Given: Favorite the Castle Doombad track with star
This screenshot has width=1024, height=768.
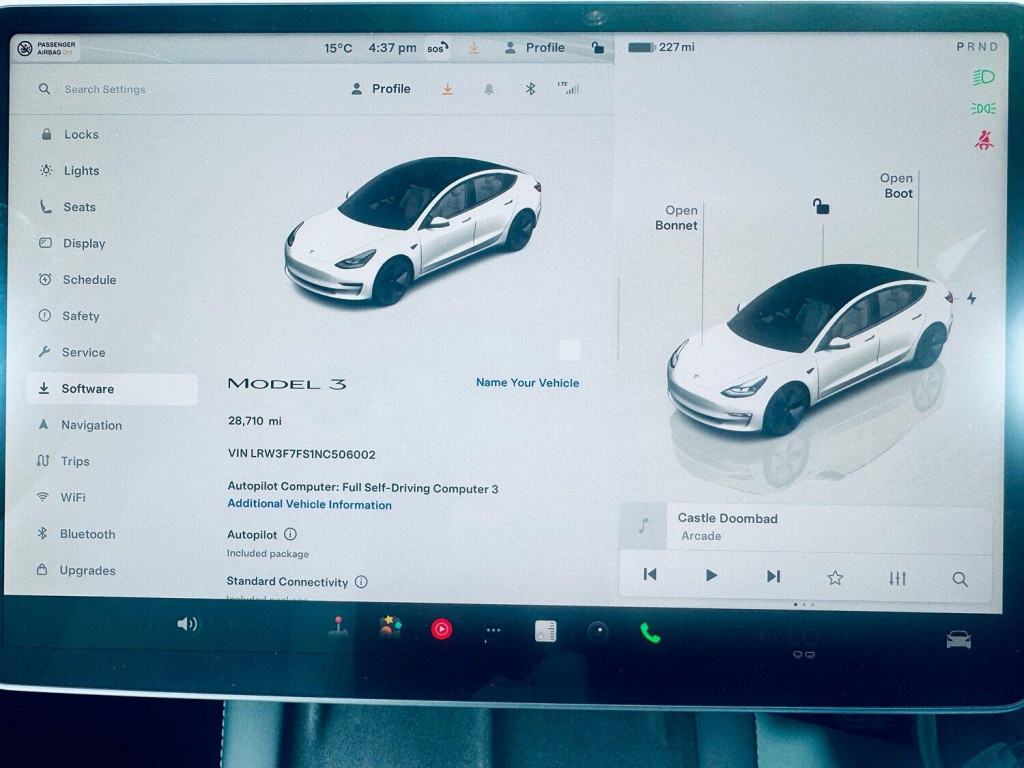Looking at the screenshot, I should click(x=835, y=577).
